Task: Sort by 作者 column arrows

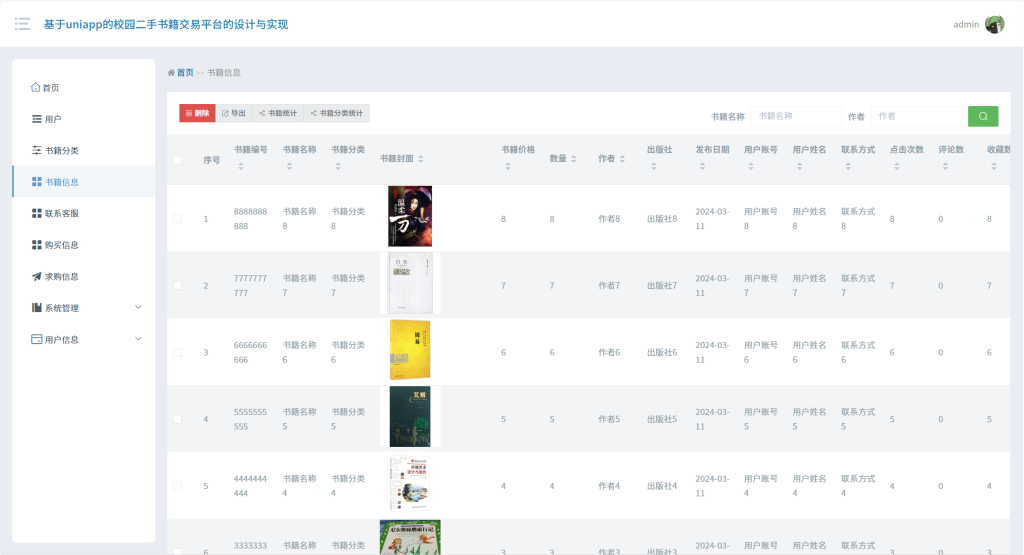Action: coord(622,159)
